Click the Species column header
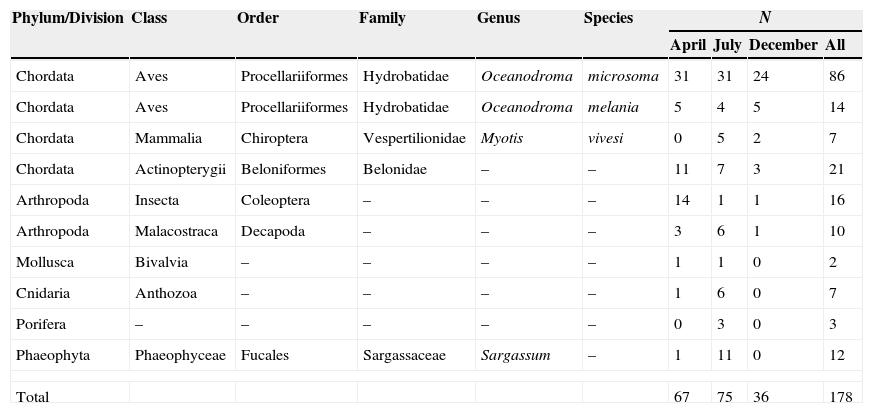The image size is (873, 413). (x=608, y=18)
